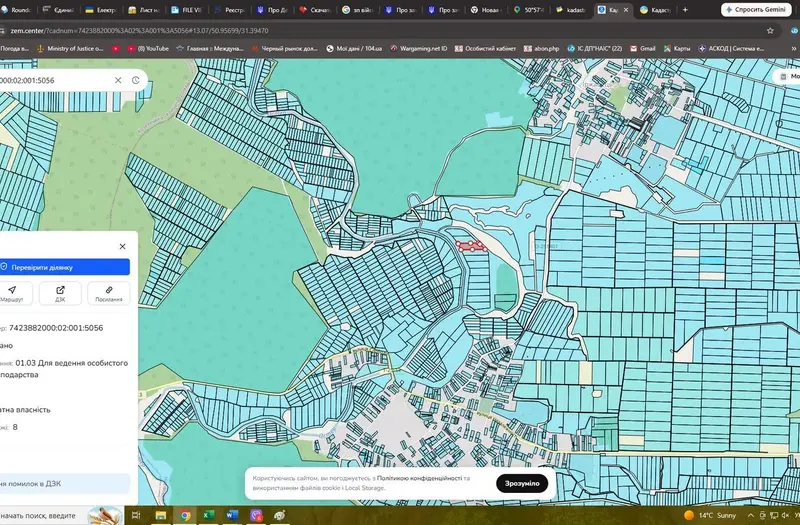Switch to the 'Реєстр' tab
This screenshot has width=800, height=525.
click(230, 10)
